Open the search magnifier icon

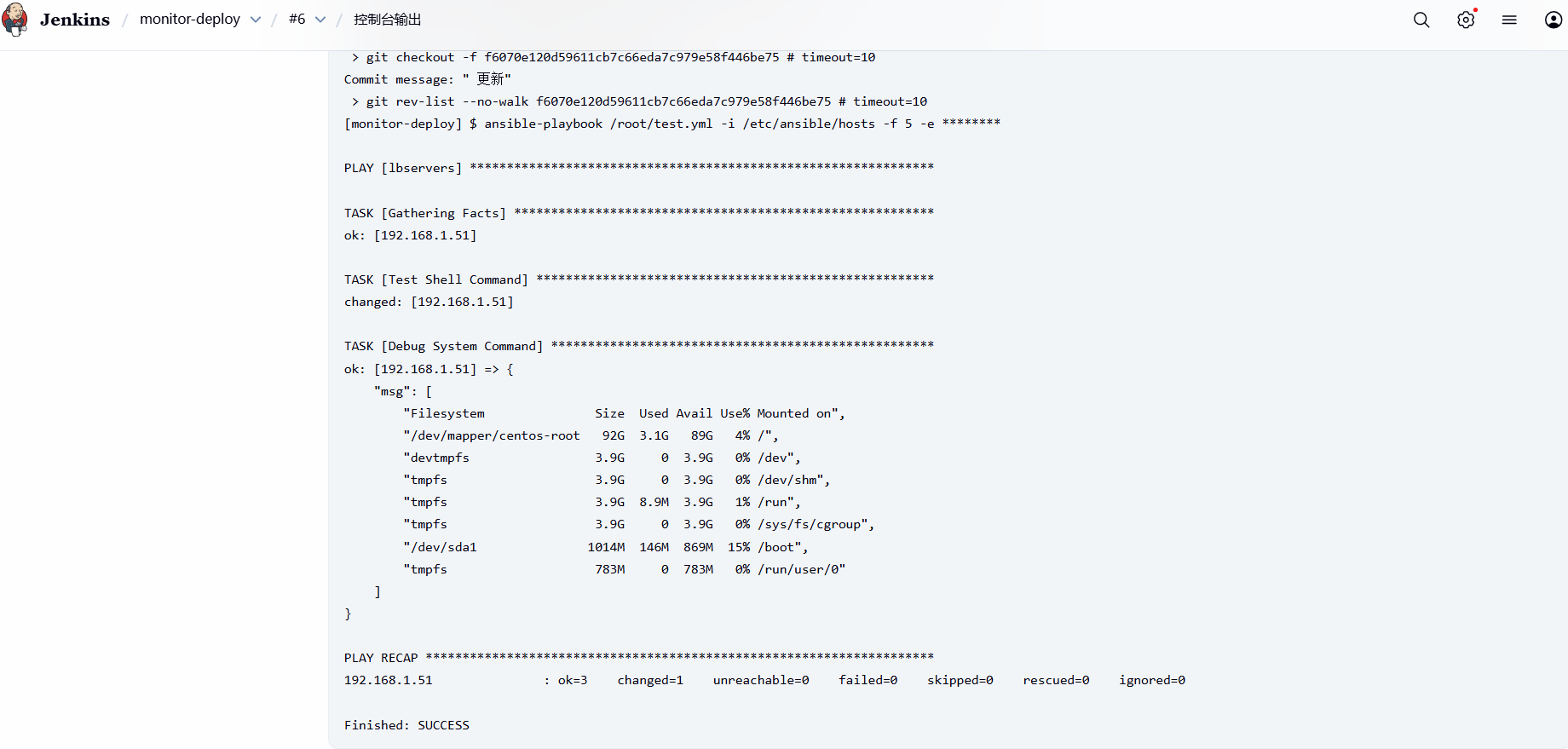pos(1421,20)
